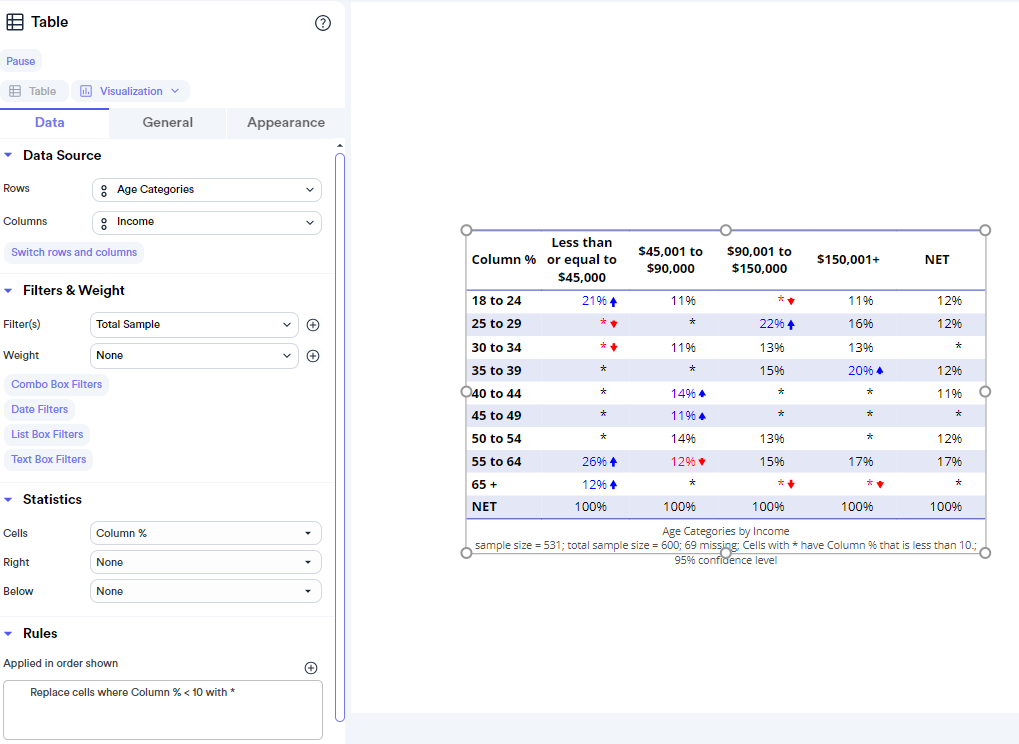
Task: Click the NET column header
Action: point(937,260)
